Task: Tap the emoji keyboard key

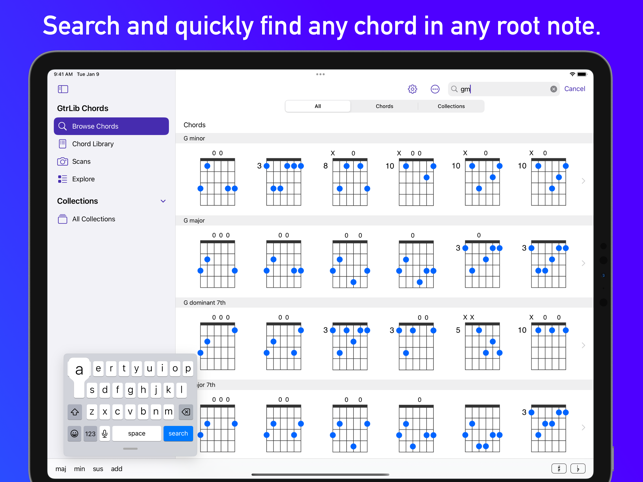Action: click(74, 434)
